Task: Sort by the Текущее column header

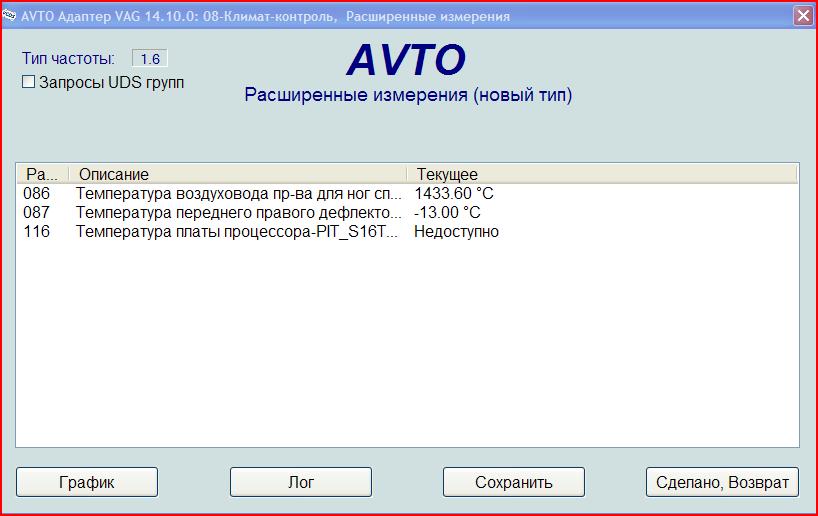Action: 602,174
